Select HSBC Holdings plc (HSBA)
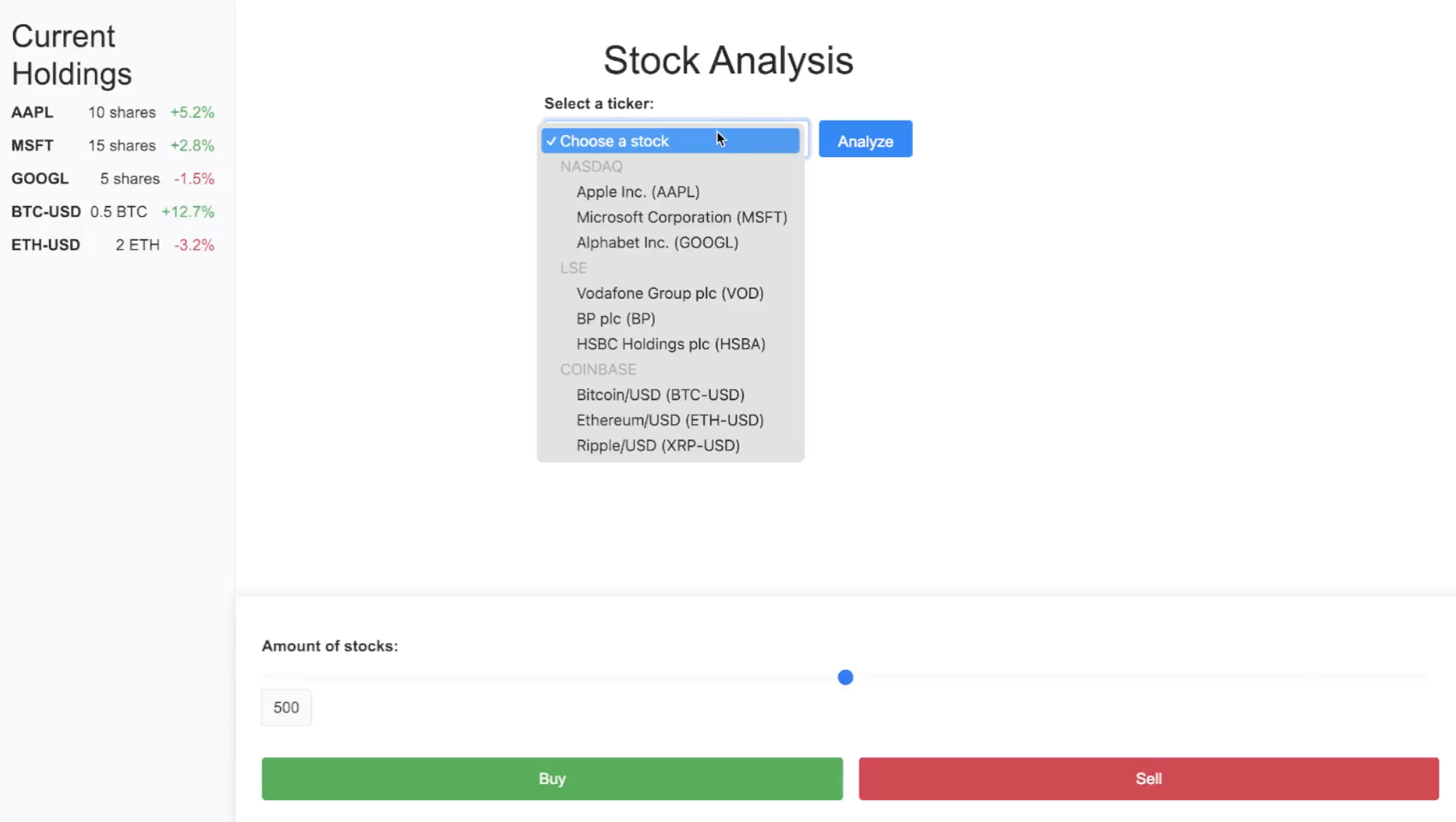The image size is (1456, 822). pyautogui.click(x=670, y=344)
